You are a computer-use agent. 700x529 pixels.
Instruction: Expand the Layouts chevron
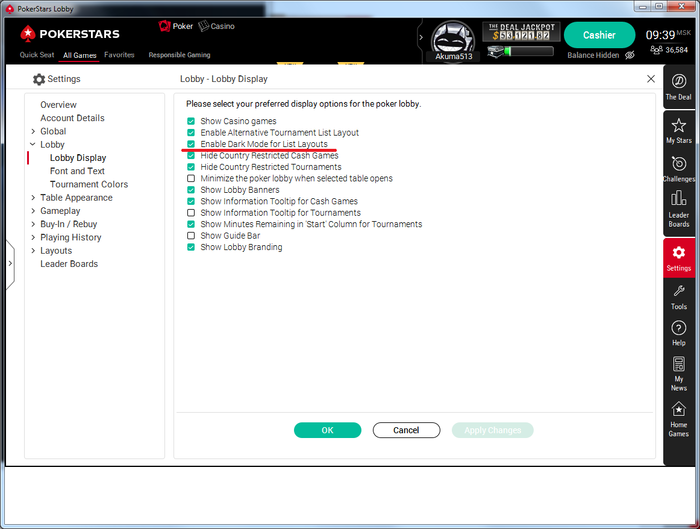point(33,250)
